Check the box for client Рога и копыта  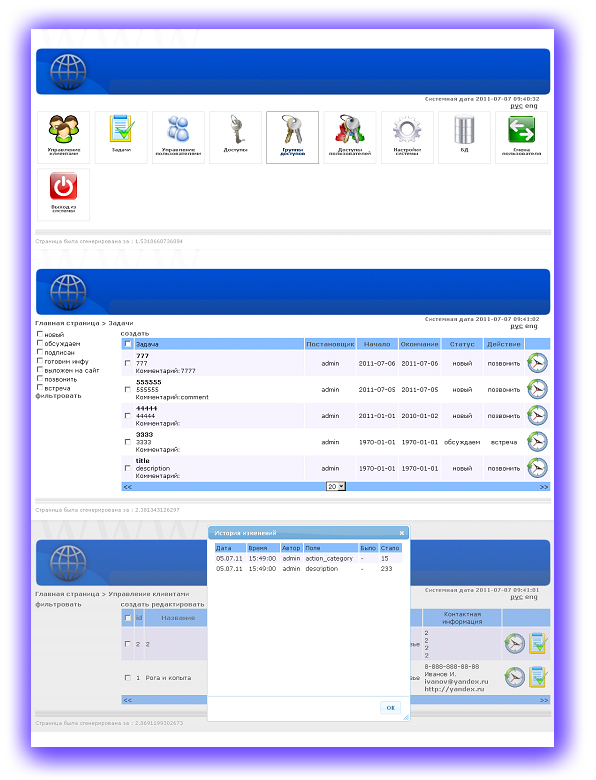pyautogui.click(x=128, y=678)
